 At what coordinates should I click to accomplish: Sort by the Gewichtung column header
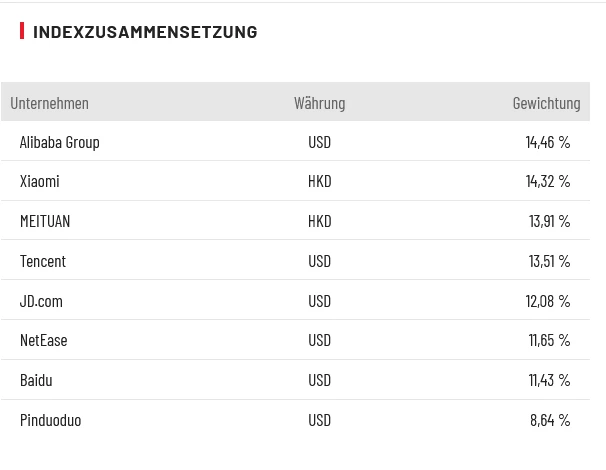pos(546,103)
